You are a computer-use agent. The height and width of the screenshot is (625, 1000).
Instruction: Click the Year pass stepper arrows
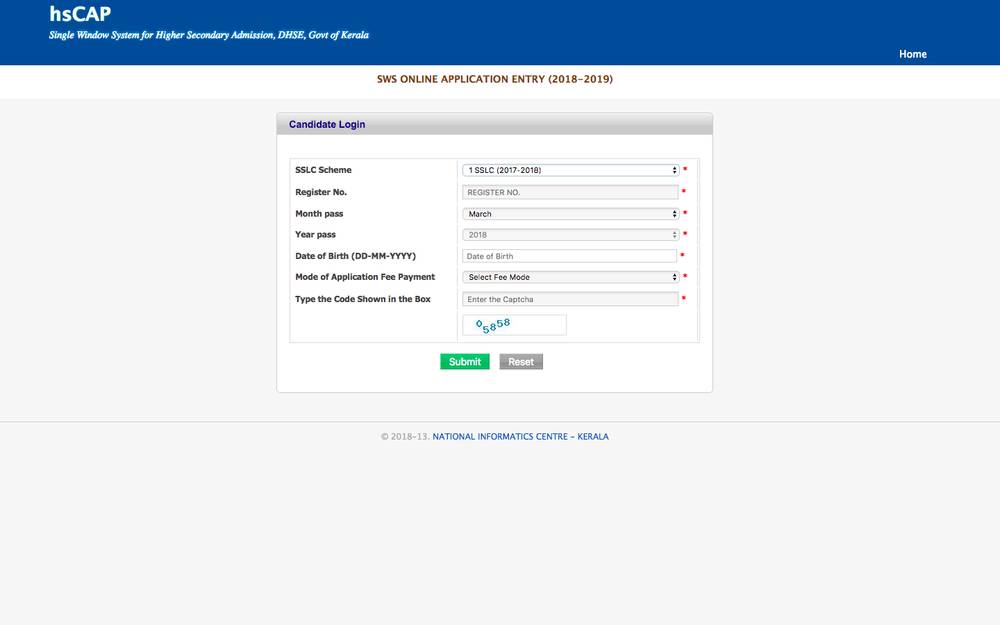(x=672, y=234)
